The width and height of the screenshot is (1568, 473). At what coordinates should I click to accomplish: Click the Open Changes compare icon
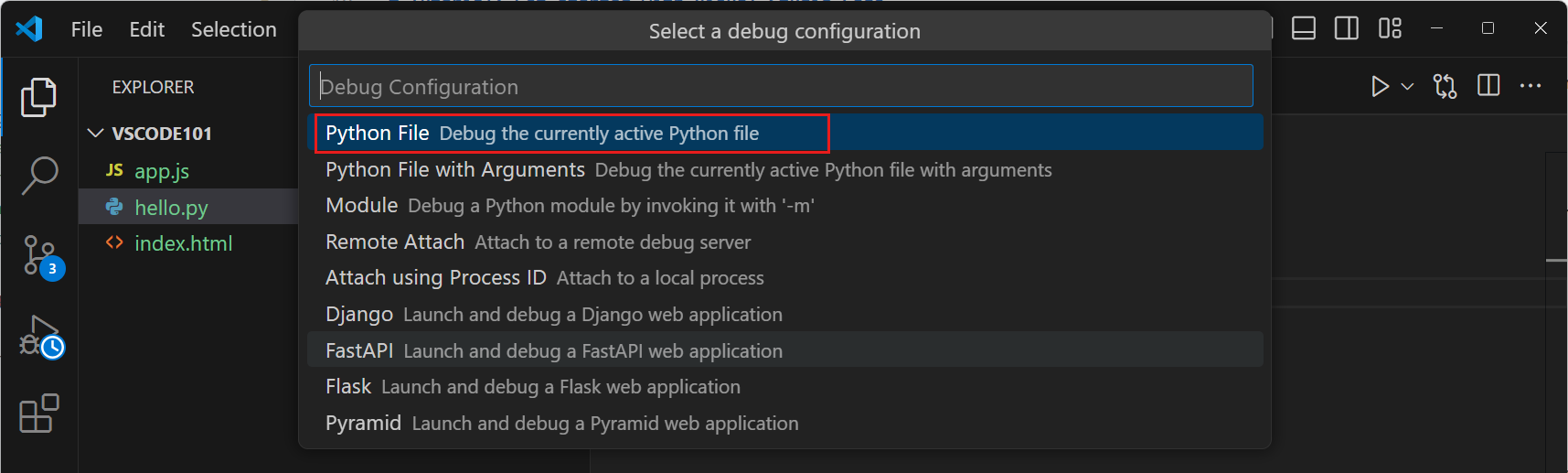[x=1445, y=86]
